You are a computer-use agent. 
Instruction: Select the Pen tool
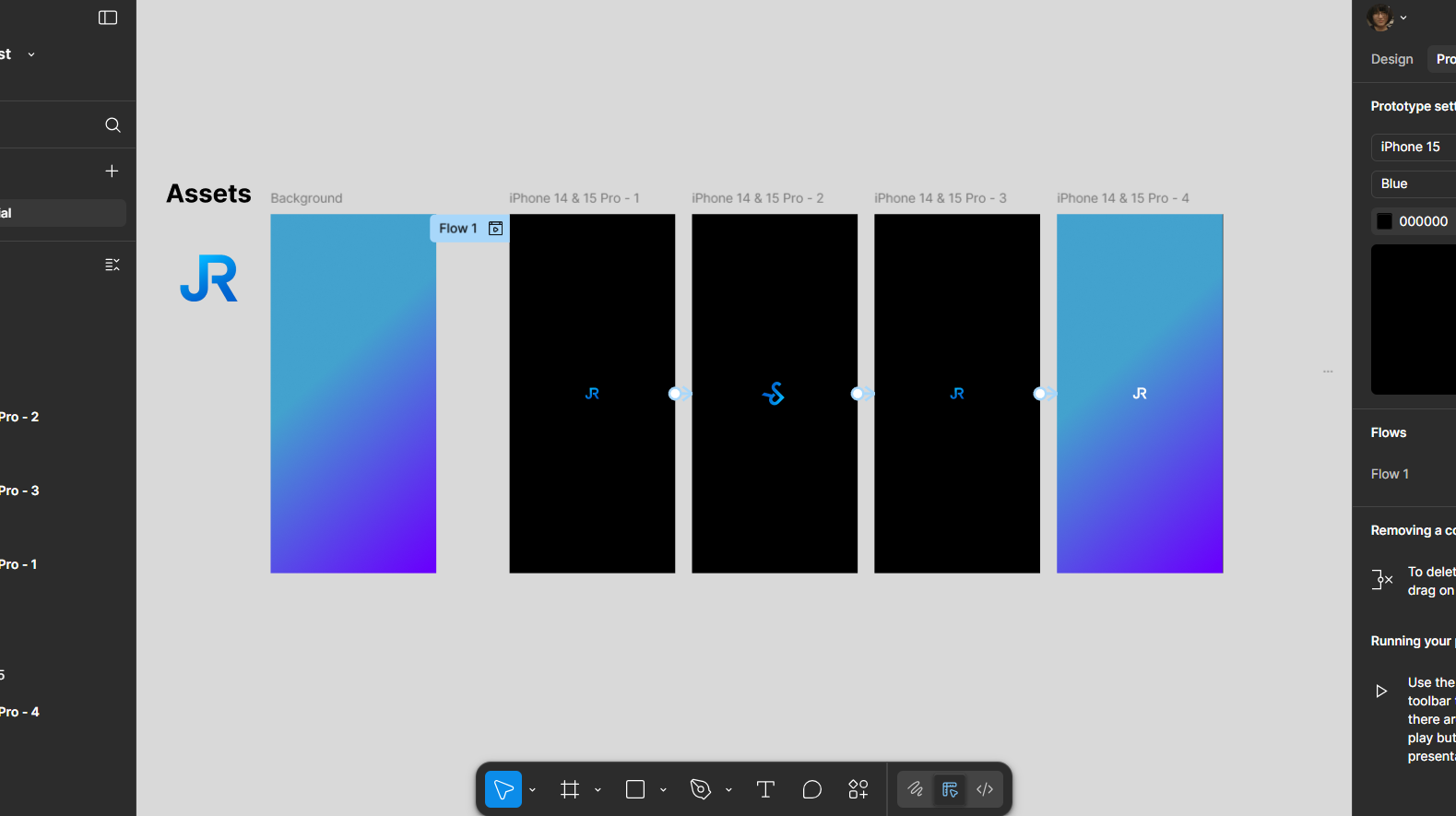pos(701,789)
